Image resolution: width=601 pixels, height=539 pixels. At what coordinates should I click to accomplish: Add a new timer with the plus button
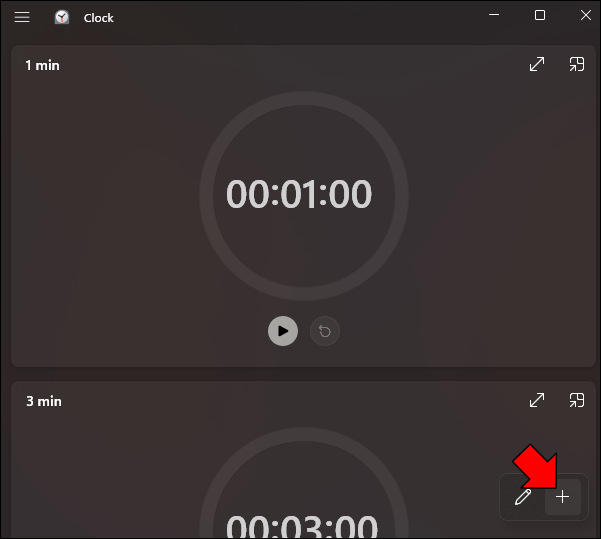click(563, 497)
